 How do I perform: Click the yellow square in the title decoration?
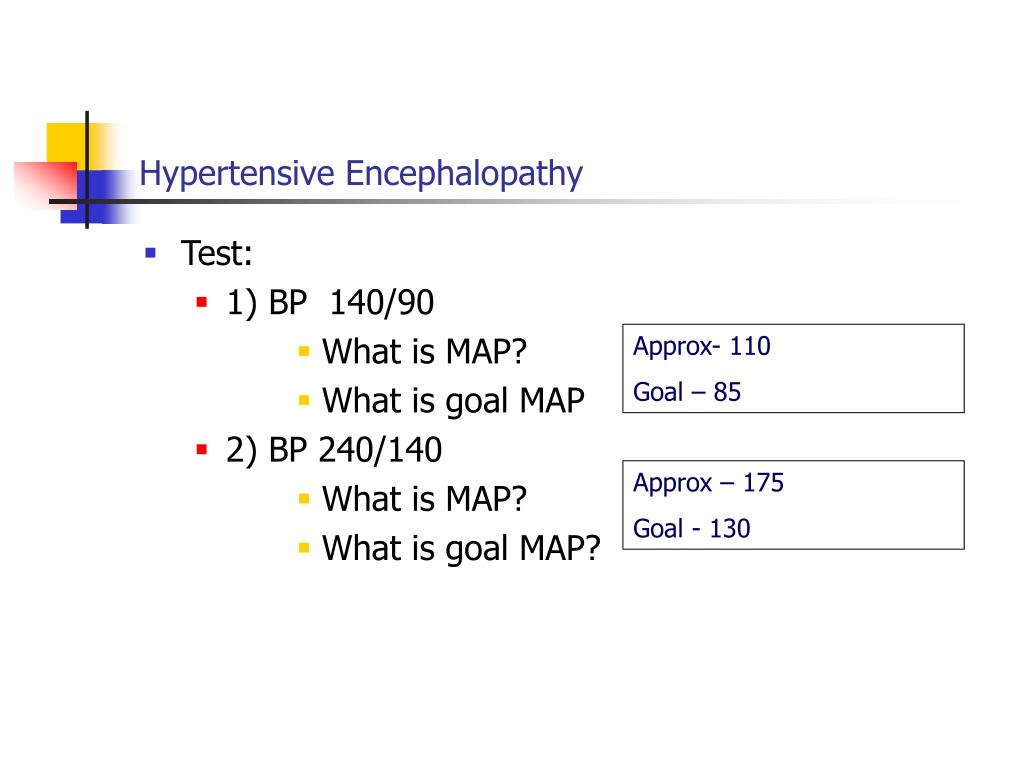(x=65, y=144)
